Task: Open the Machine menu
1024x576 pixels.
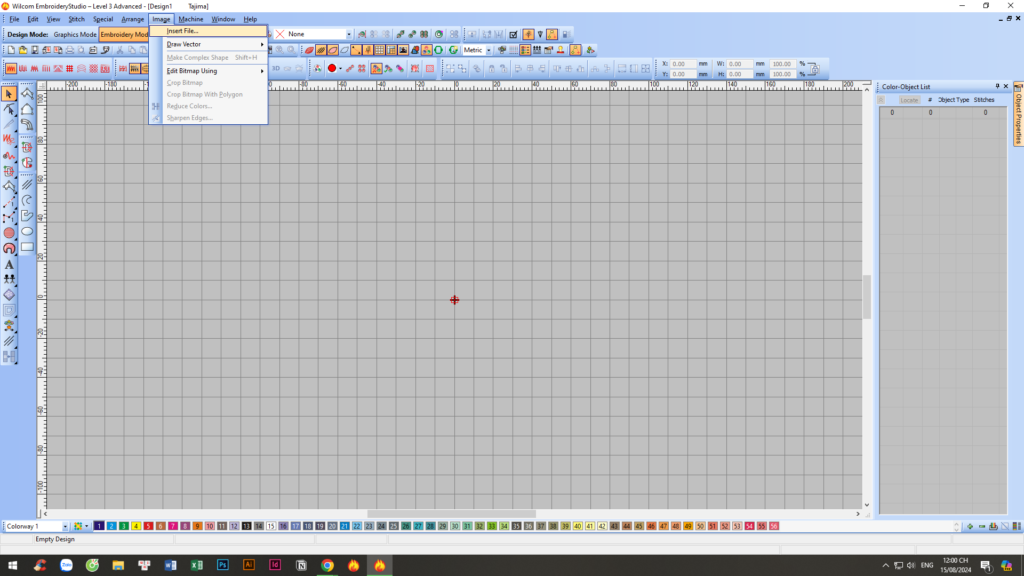Action: (191, 19)
